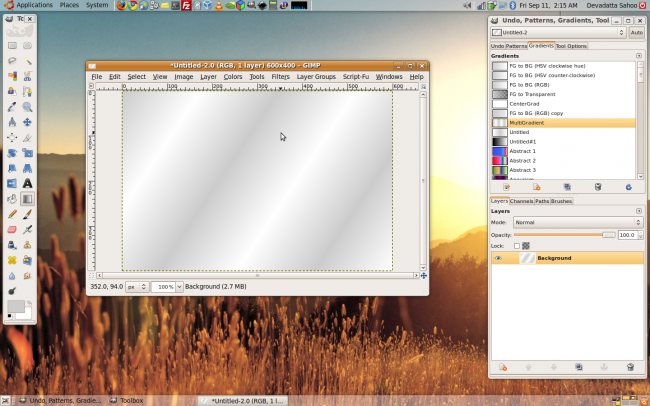Select the Rectangle Select tool
Image resolution: width=650 pixels, height=406 pixels.
[x=12, y=46]
